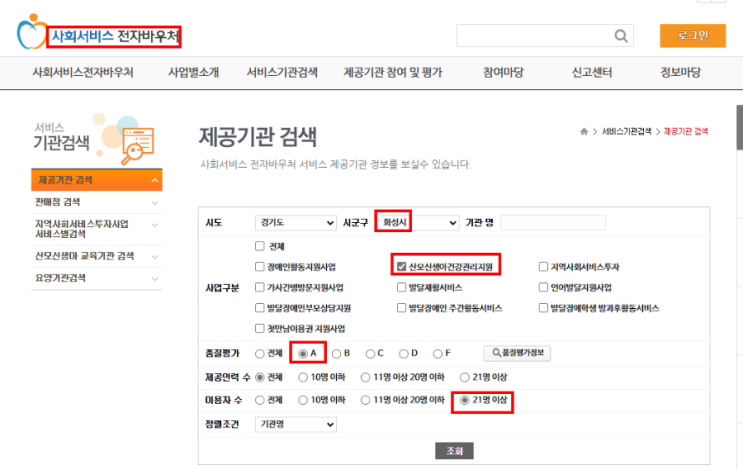This screenshot has width=743, height=470.
Task: Open the 시군구 dropdown showing 화성시
Action: [418, 223]
